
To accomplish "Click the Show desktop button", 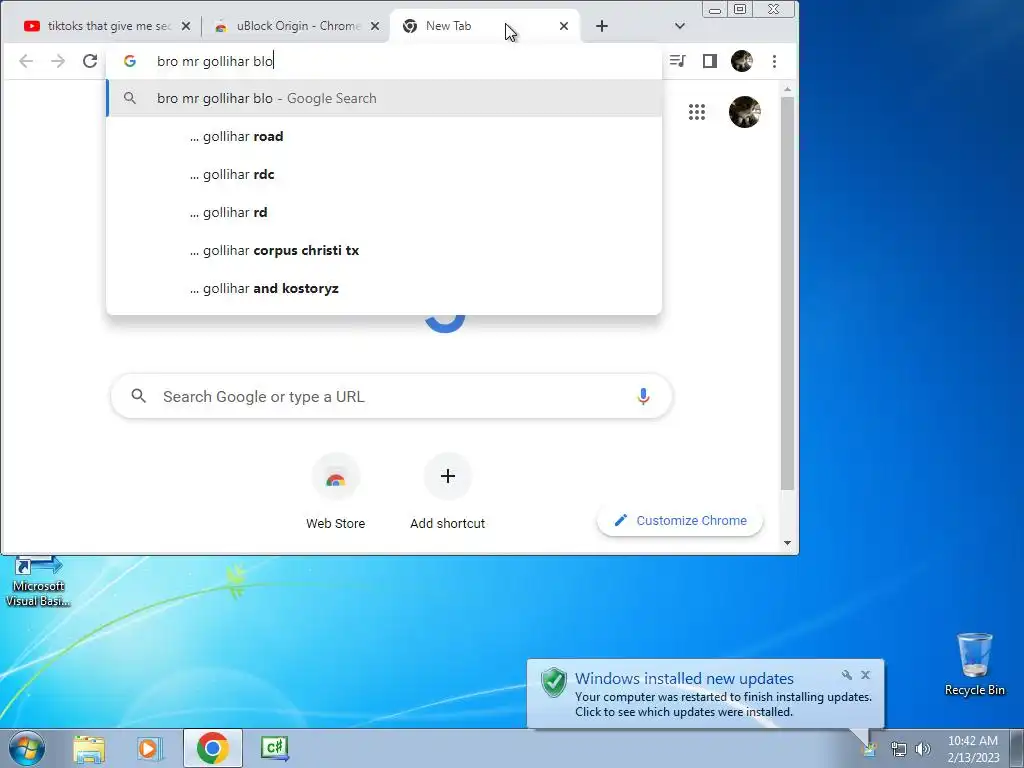I will coord(1017,748).
